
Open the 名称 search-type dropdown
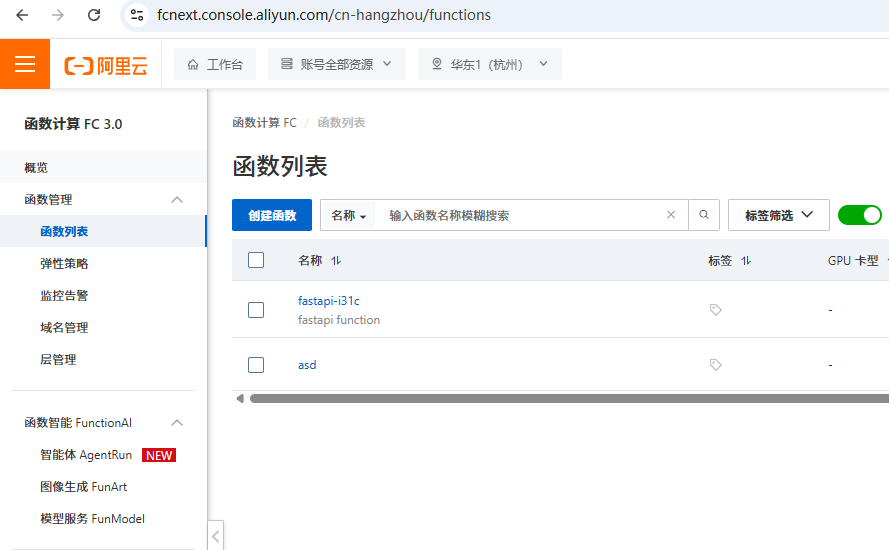[x=348, y=215]
